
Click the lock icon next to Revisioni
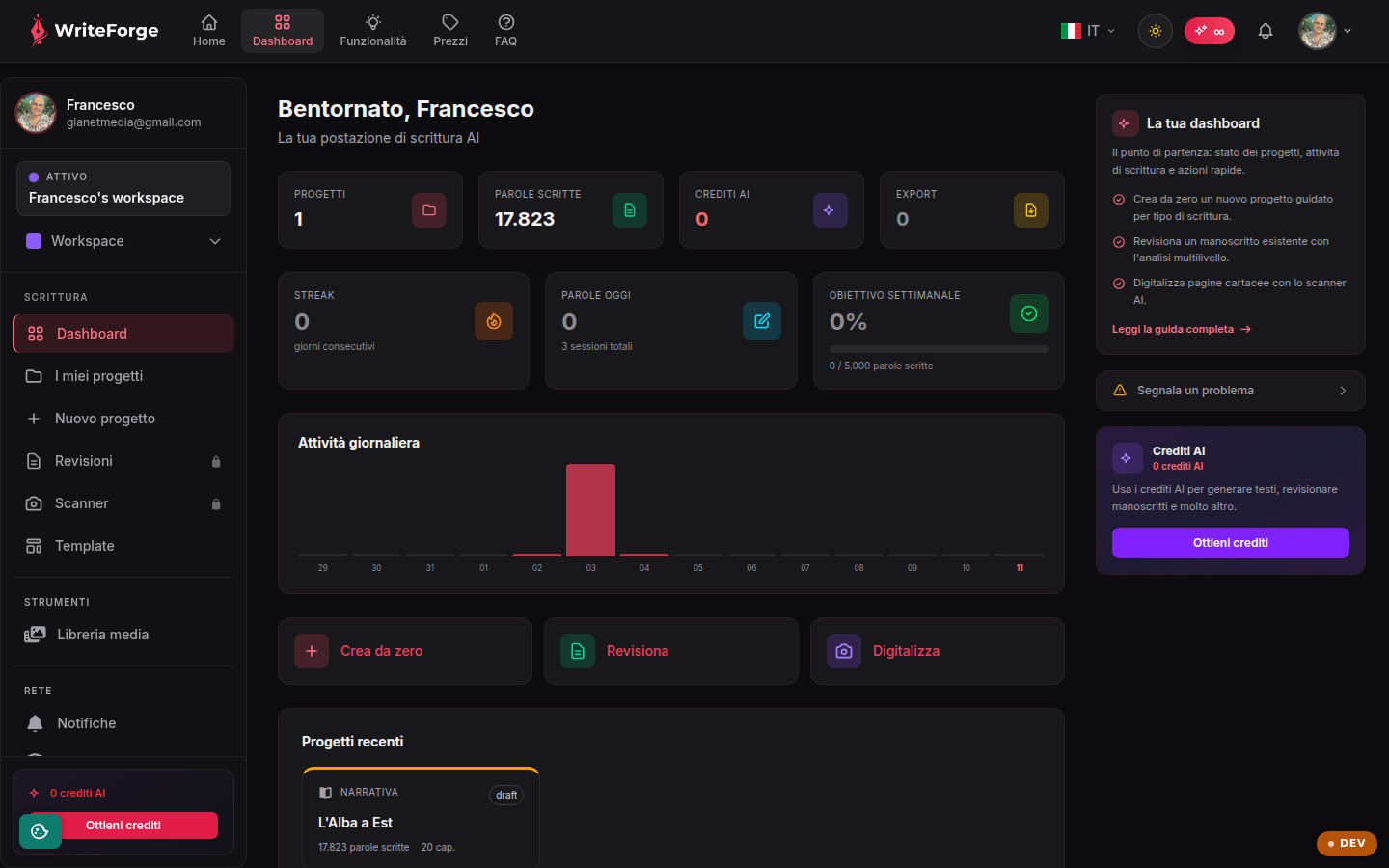(x=216, y=462)
